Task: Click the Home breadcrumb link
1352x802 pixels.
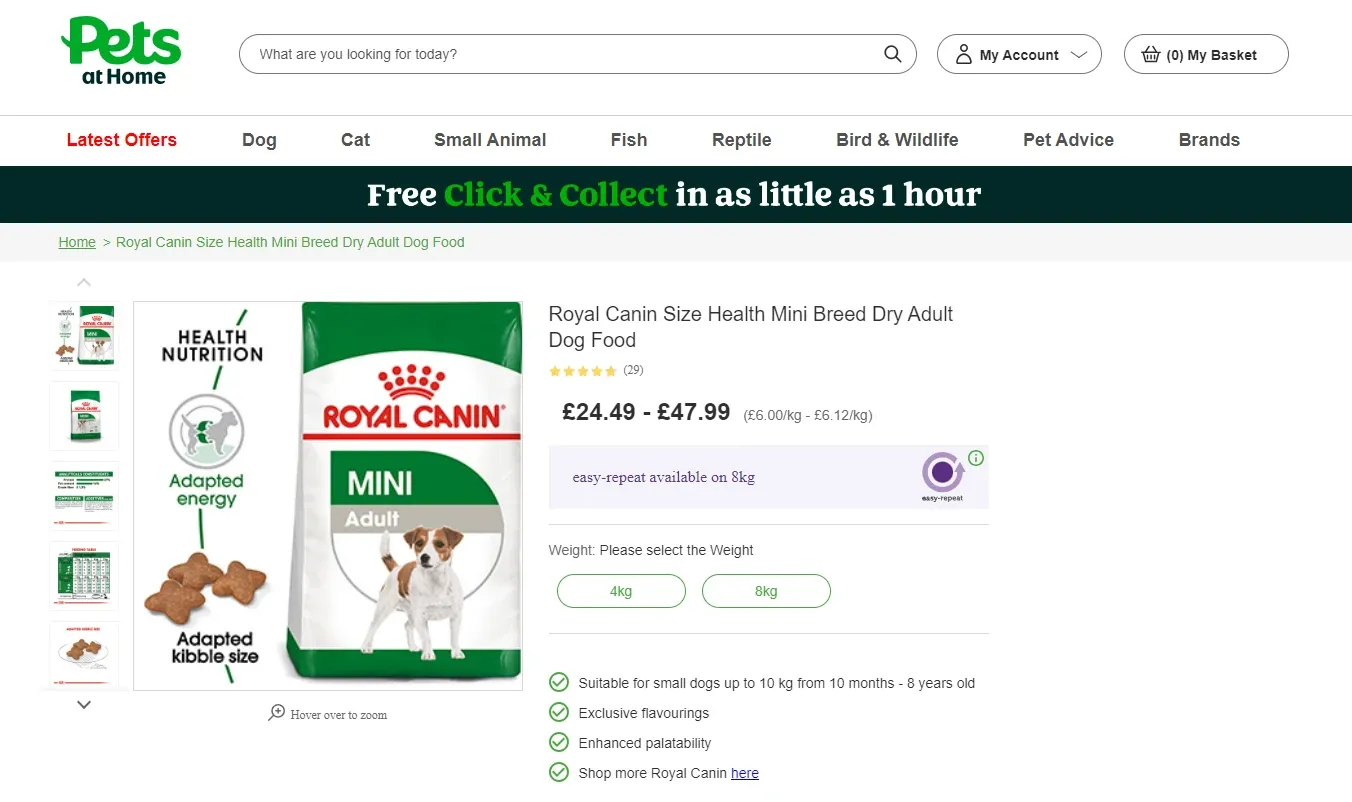Action: click(x=77, y=242)
